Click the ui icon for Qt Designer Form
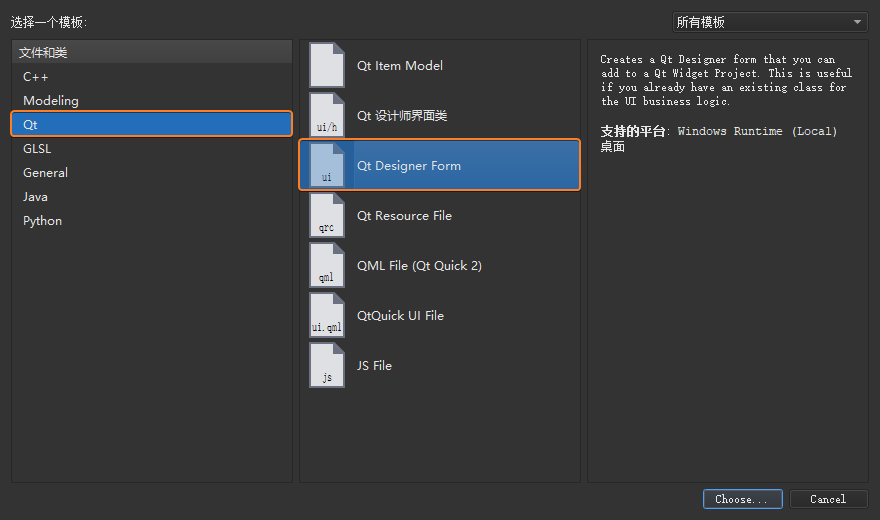Viewport: 880px width, 520px height. (x=327, y=165)
